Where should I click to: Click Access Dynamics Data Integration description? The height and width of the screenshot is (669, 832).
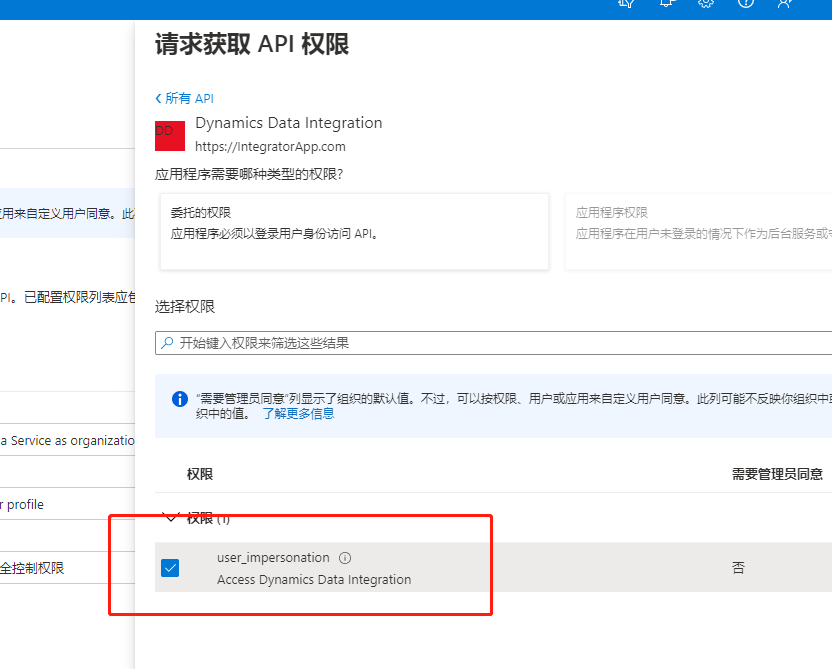[314, 580]
